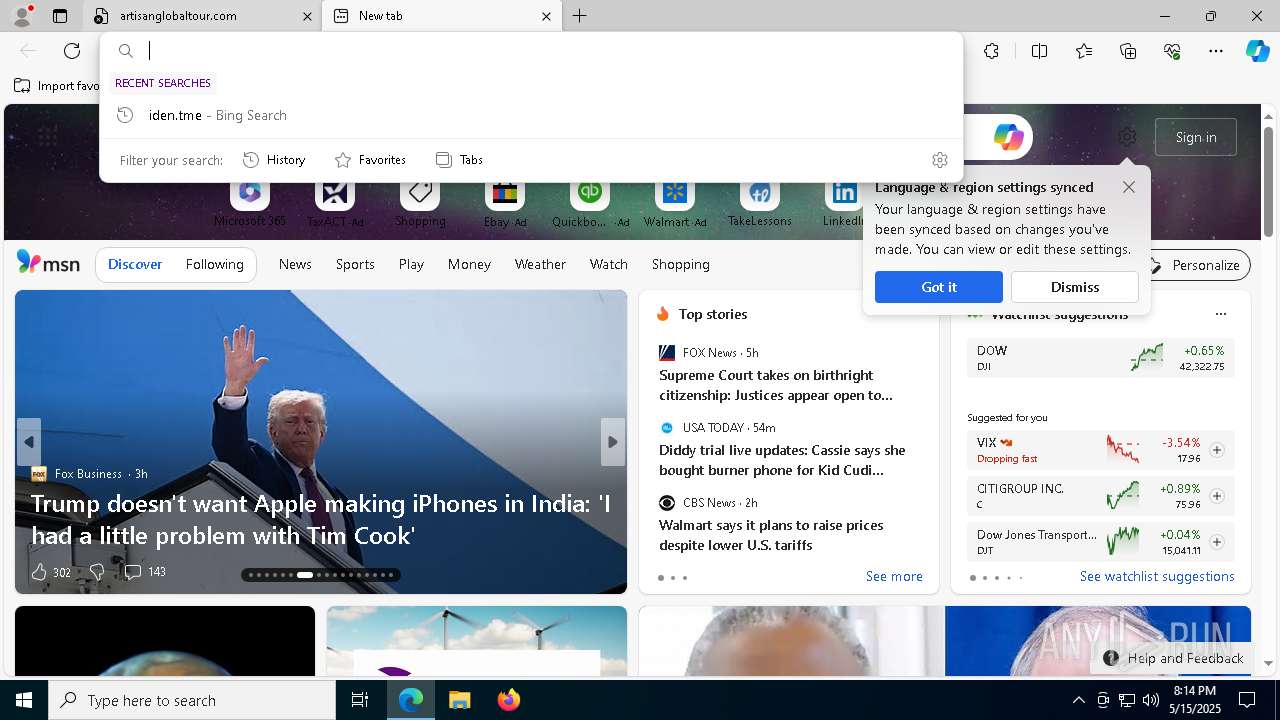Open File Explorer from taskbar
The width and height of the screenshot is (1280, 720).
(x=459, y=700)
